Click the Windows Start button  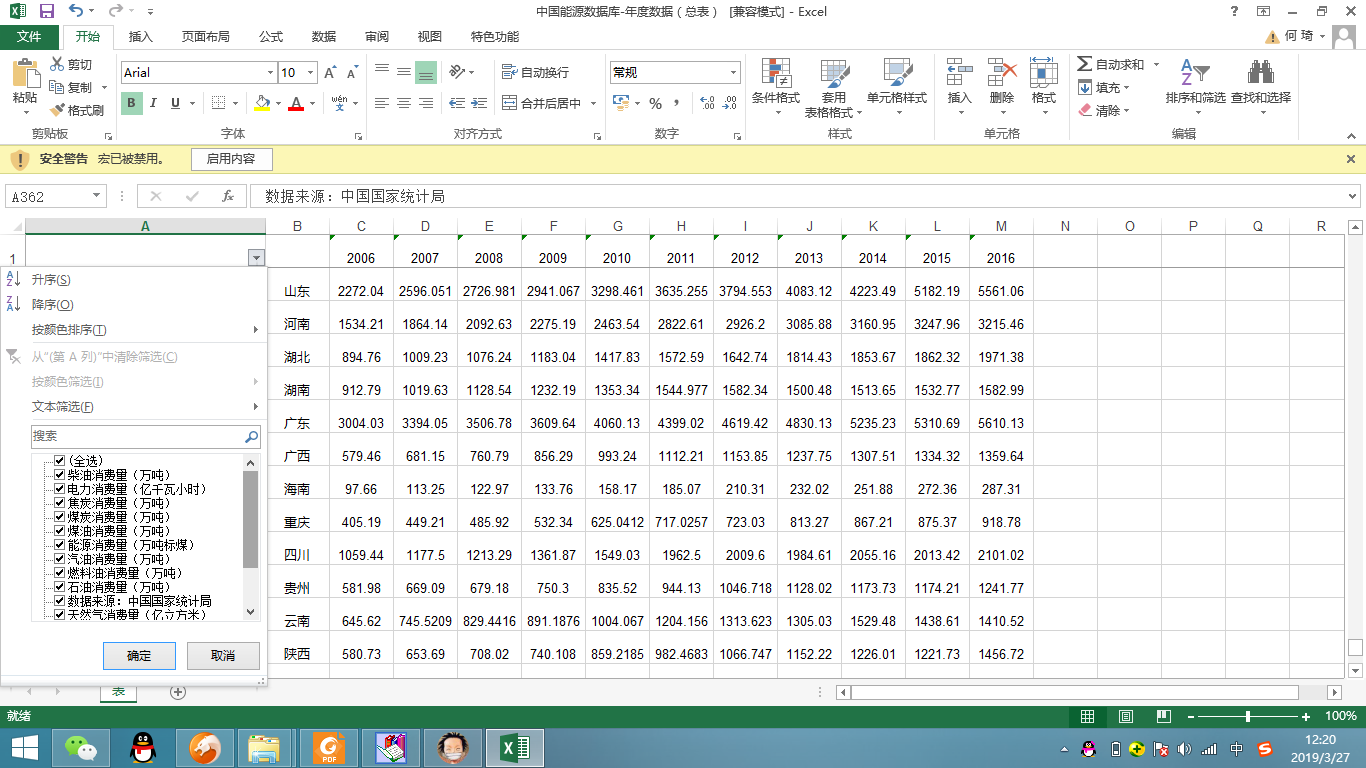[24, 747]
